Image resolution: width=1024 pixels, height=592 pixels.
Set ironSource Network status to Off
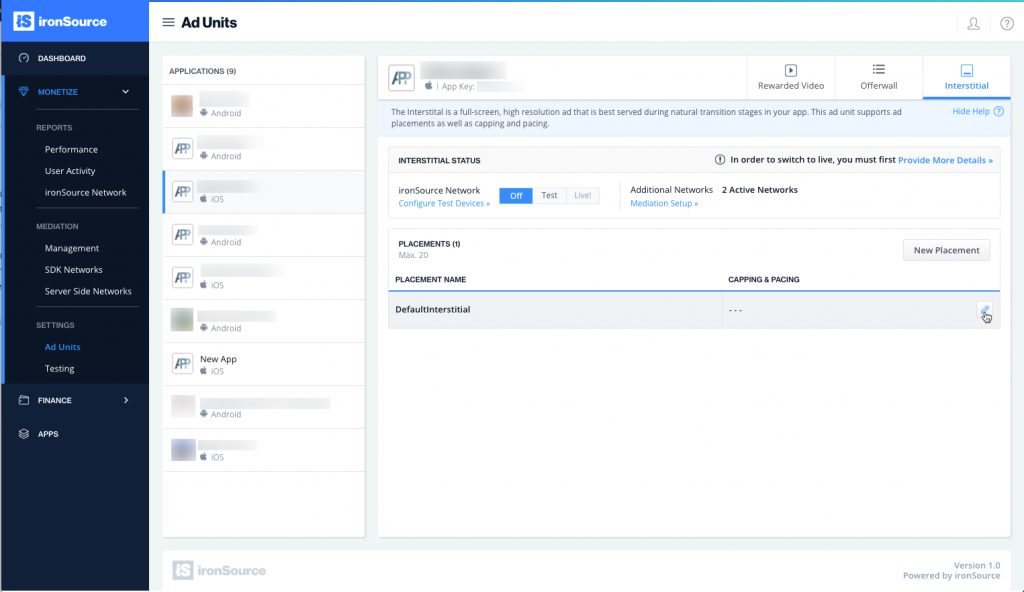(x=516, y=195)
